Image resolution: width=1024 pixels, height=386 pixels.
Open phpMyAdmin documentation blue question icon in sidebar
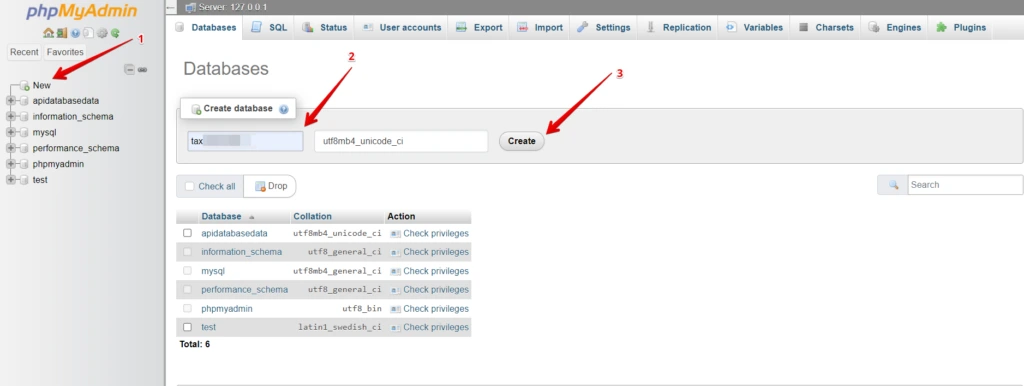pyautogui.click(x=75, y=33)
